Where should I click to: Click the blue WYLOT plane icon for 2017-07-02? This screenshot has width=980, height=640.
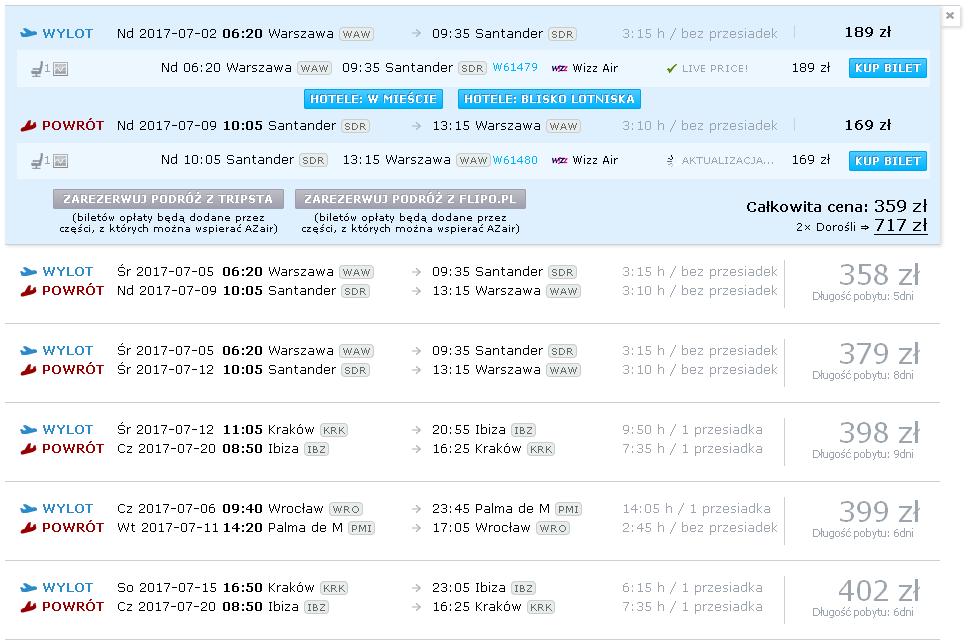[29, 33]
